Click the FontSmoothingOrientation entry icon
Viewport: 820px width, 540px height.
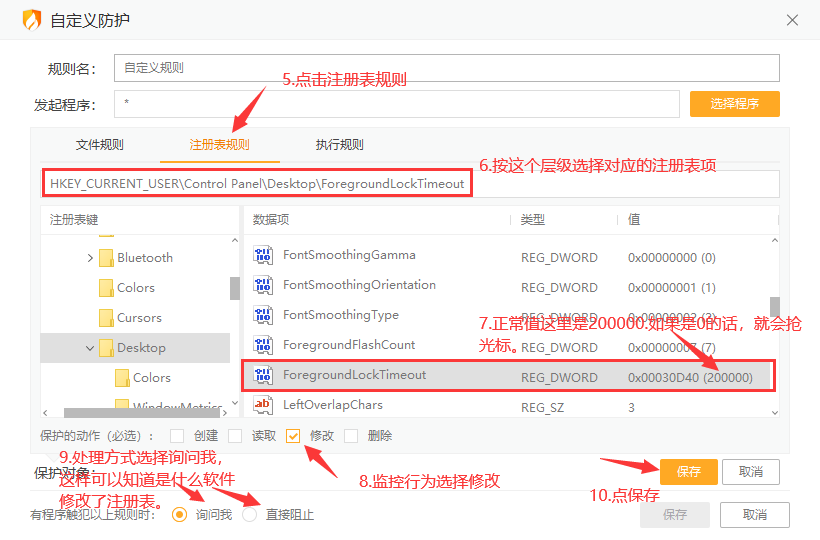[x=263, y=286]
